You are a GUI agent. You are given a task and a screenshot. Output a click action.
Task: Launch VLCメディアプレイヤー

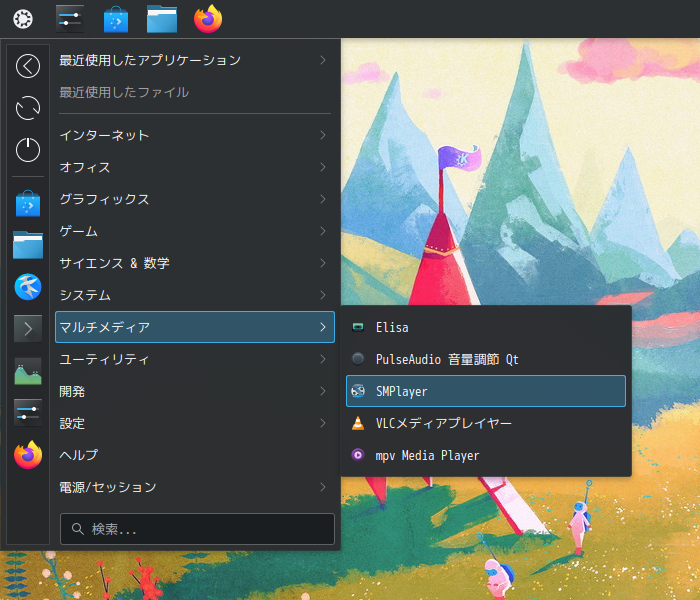tap(486, 423)
